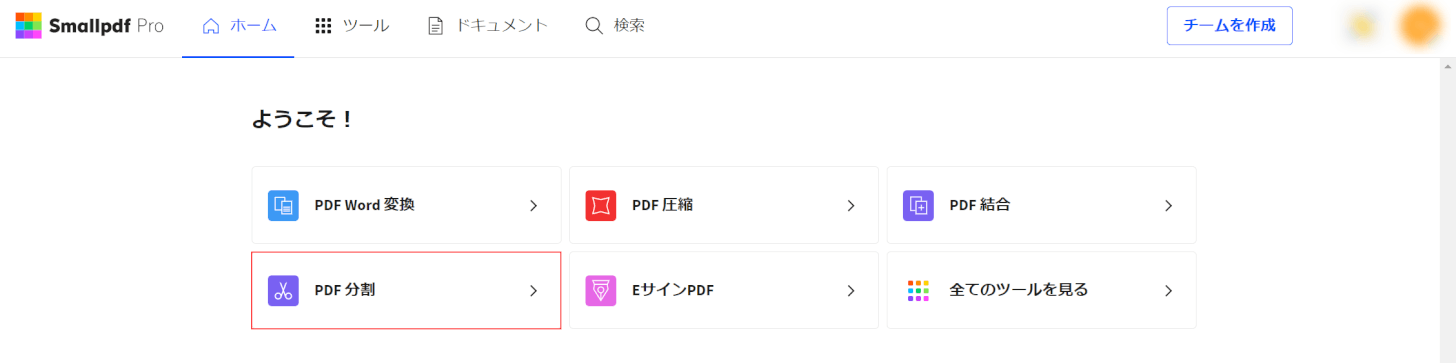Click the PDF Word 変換 tool icon
This screenshot has width=1456, height=363.
tap(284, 205)
